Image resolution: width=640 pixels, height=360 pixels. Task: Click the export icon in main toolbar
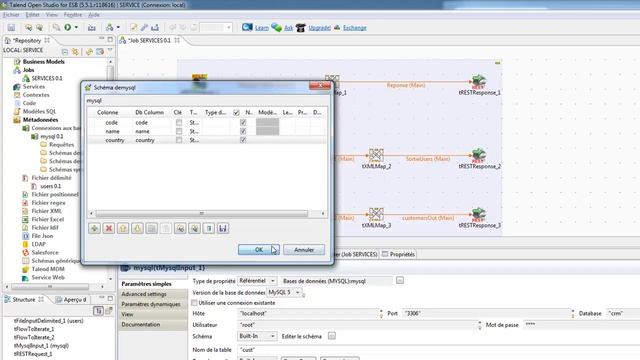(155, 27)
